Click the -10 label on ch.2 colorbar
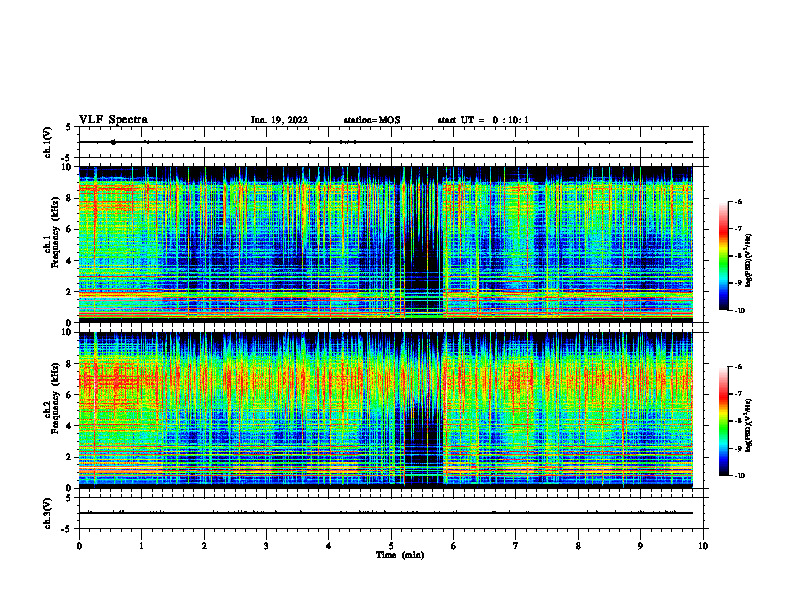The image size is (792, 612). [739, 476]
